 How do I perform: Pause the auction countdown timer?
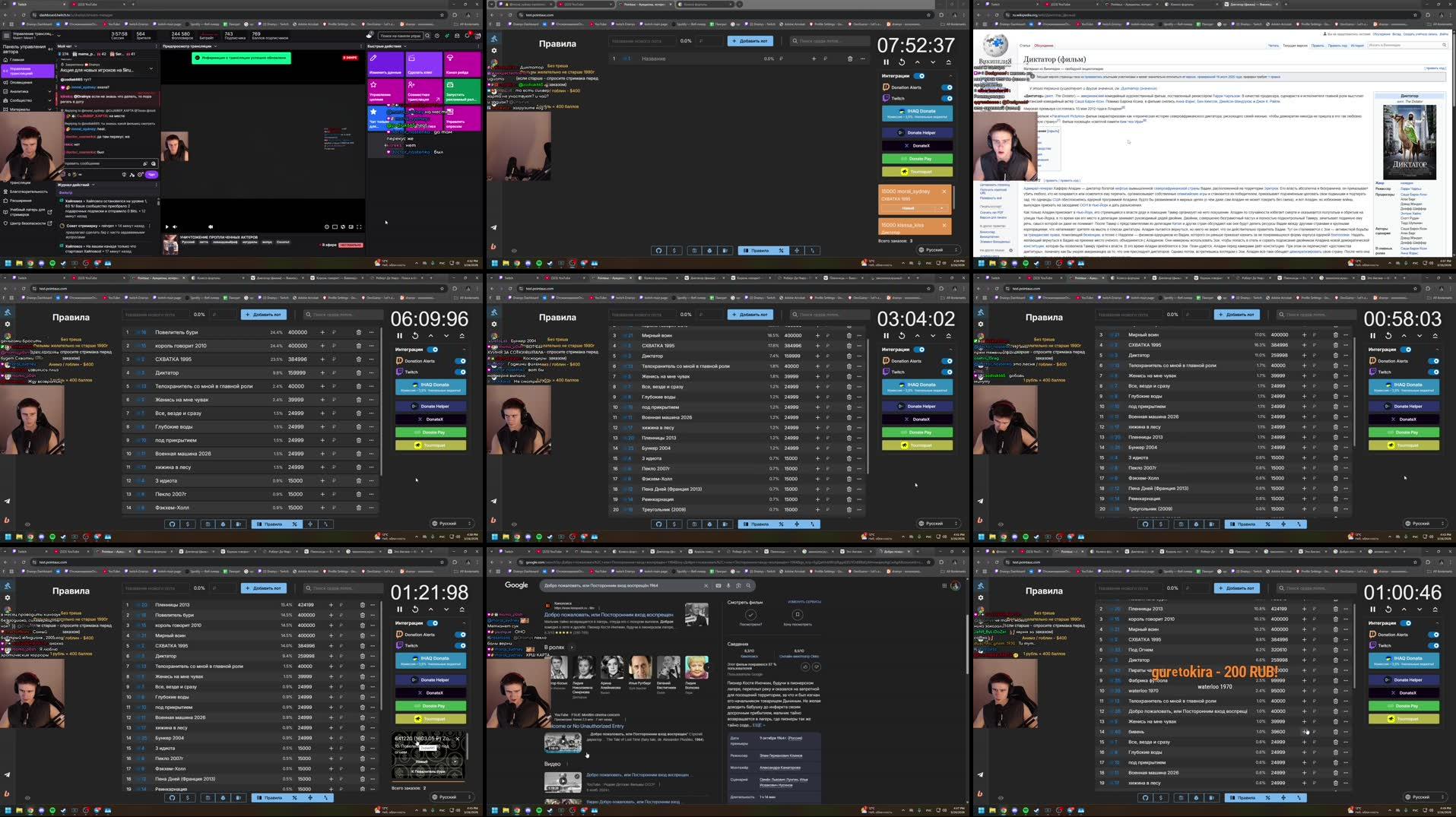(887, 62)
